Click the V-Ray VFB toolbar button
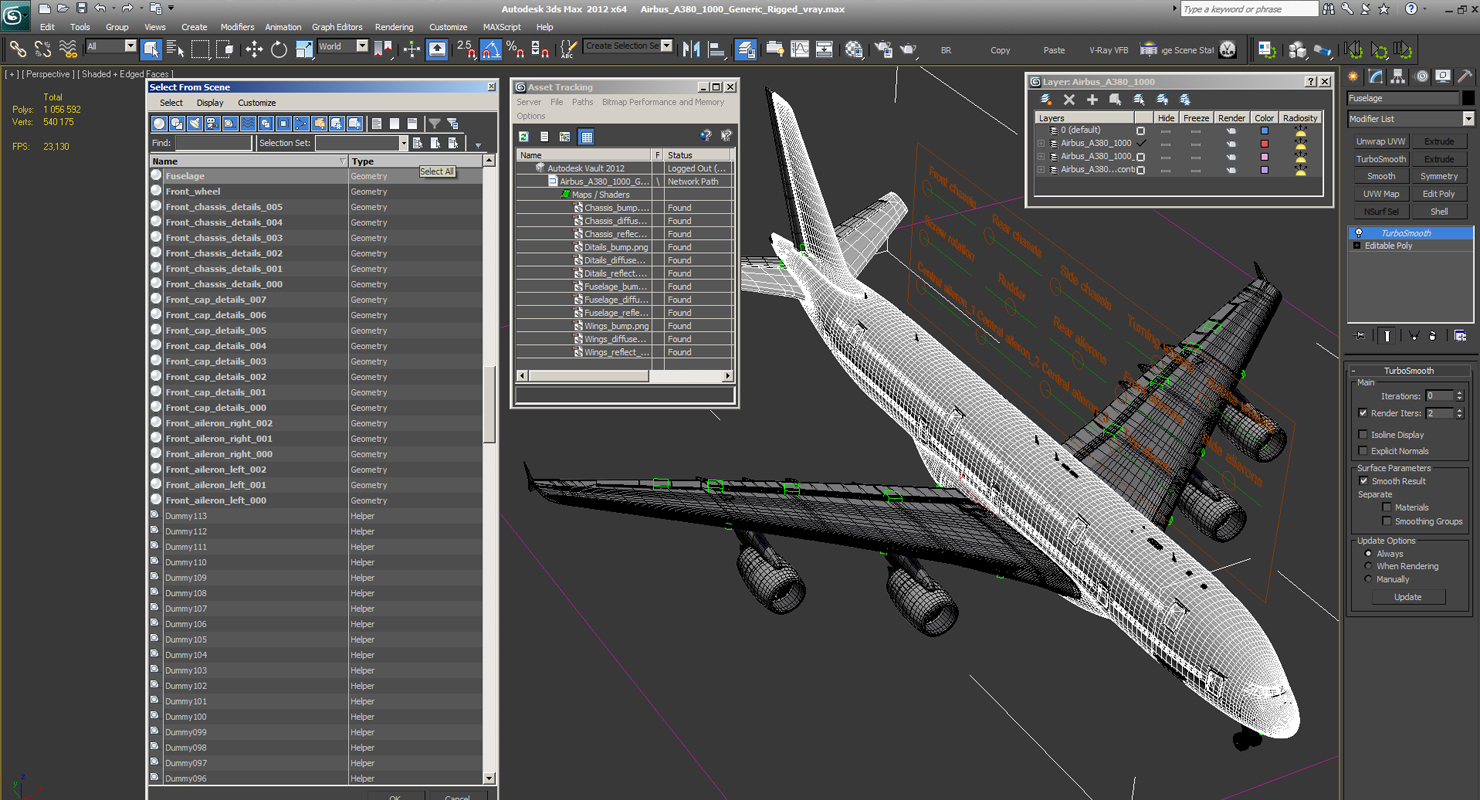Screen dimensions: 1480x800 pos(1108,50)
